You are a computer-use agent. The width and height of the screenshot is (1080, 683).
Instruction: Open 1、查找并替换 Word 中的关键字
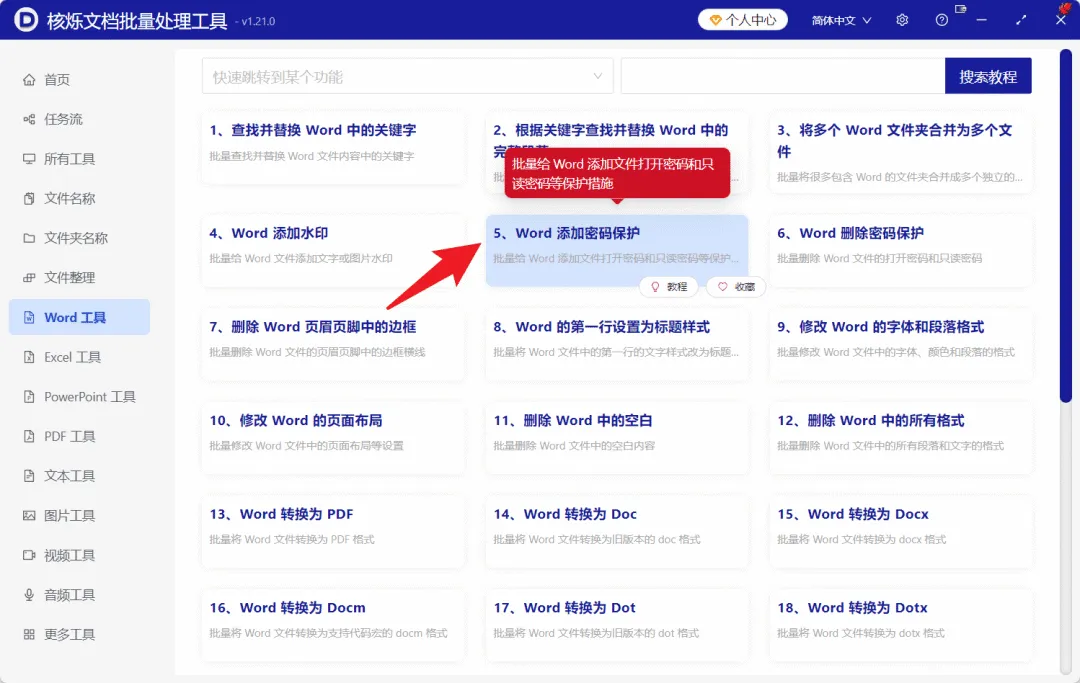click(x=333, y=147)
